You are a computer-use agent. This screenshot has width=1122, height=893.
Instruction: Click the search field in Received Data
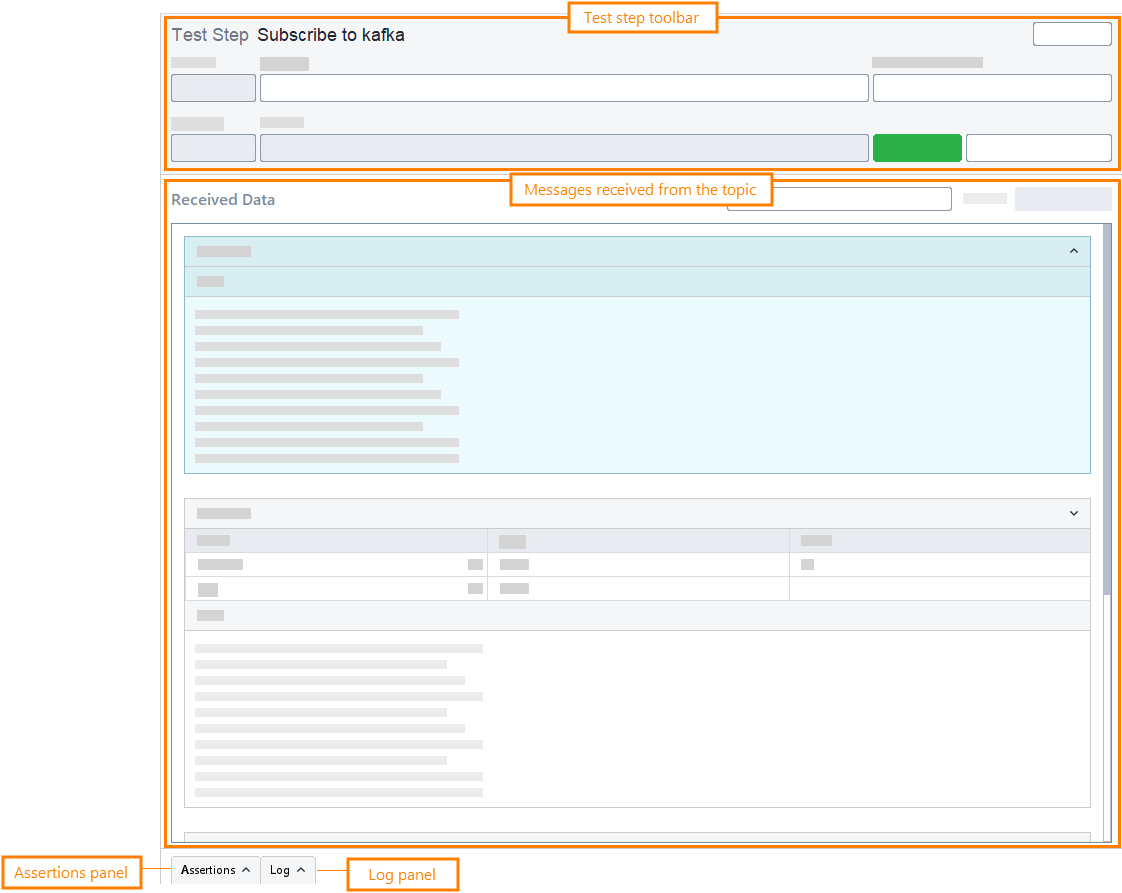point(838,198)
